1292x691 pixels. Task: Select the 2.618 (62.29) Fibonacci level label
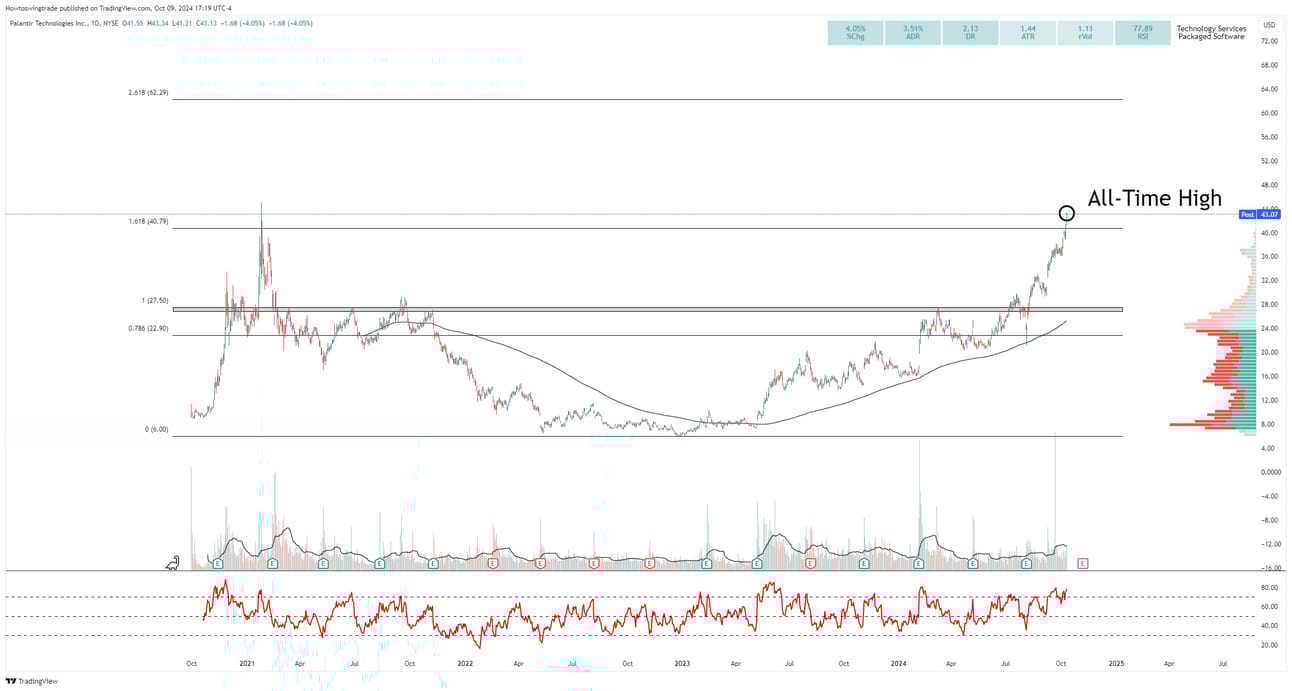[148, 92]
